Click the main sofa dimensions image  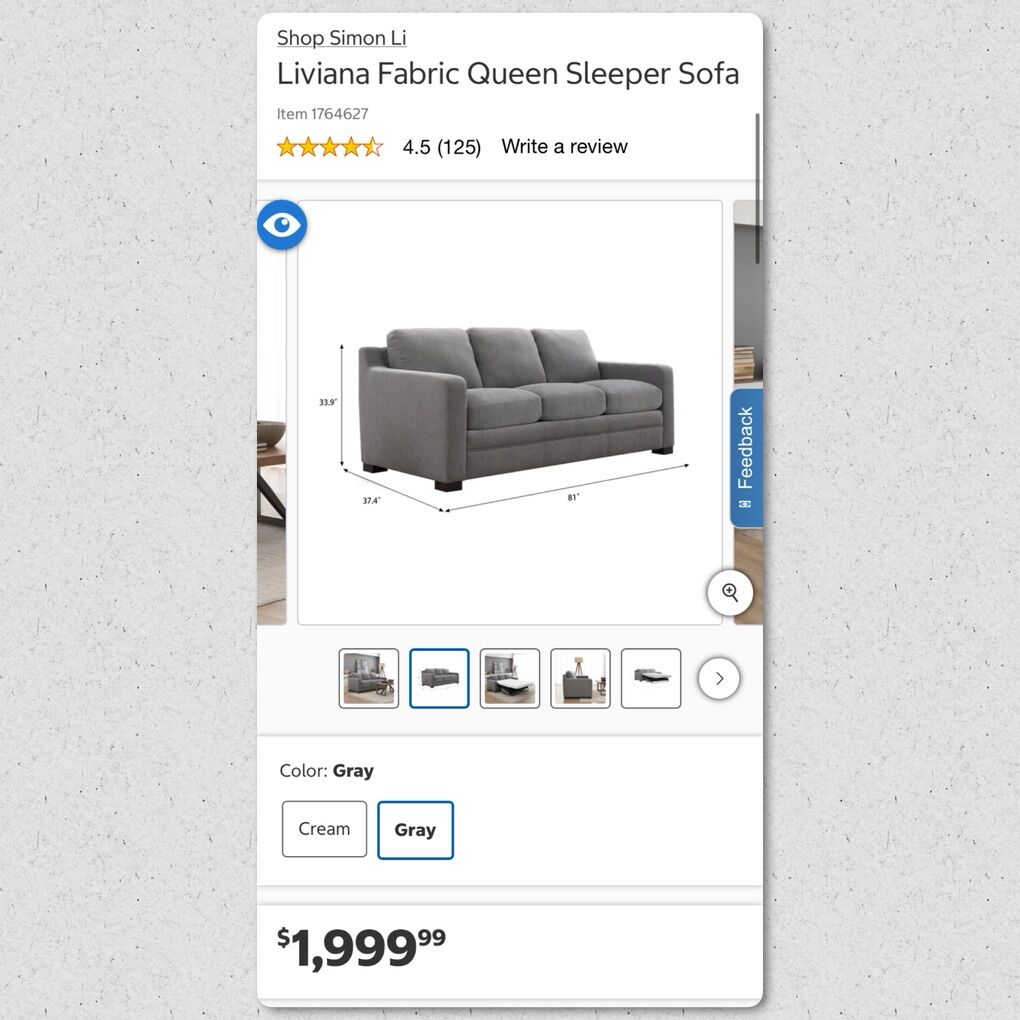point(510,412)
